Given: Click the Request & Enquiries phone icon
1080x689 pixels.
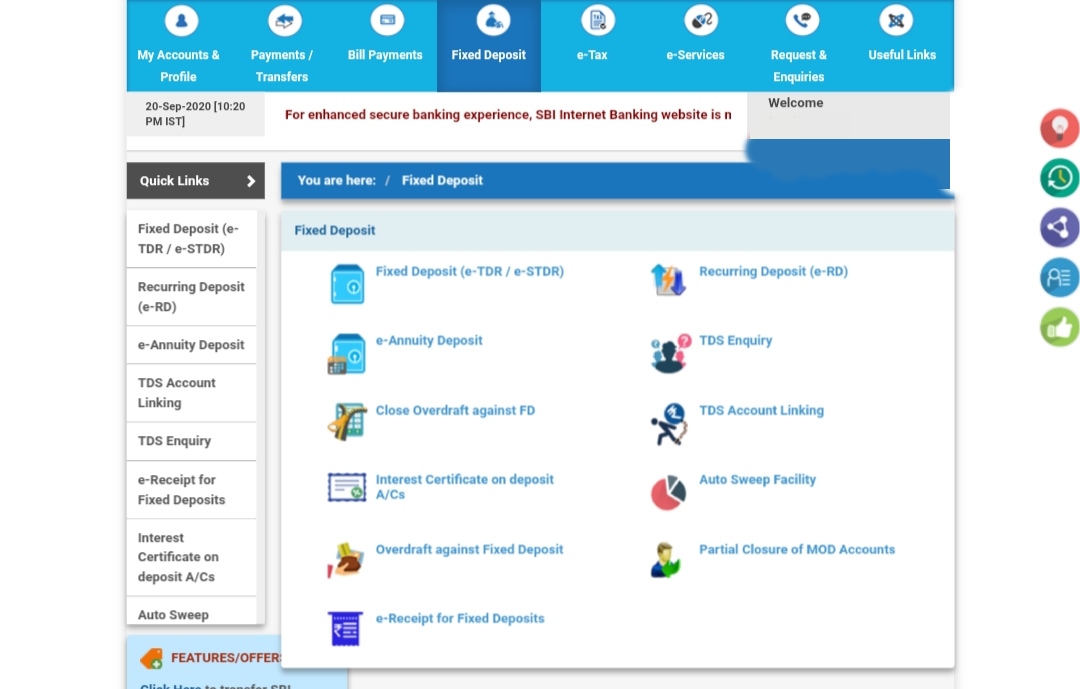Looking at the screenshot, I should pyautogui.click(x=802, y=21).
